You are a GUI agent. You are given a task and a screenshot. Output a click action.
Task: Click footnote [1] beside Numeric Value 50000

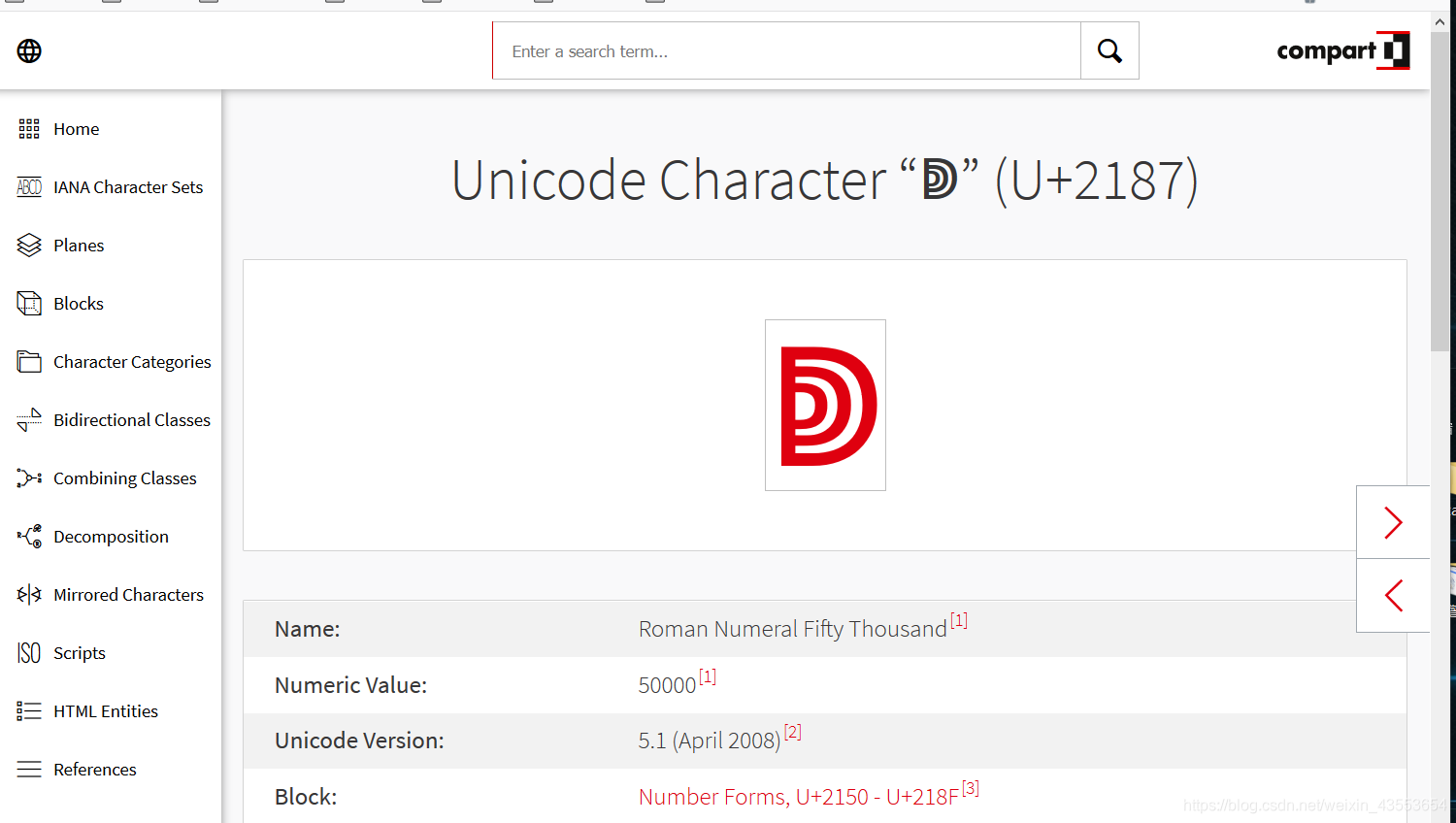(708, 676)
